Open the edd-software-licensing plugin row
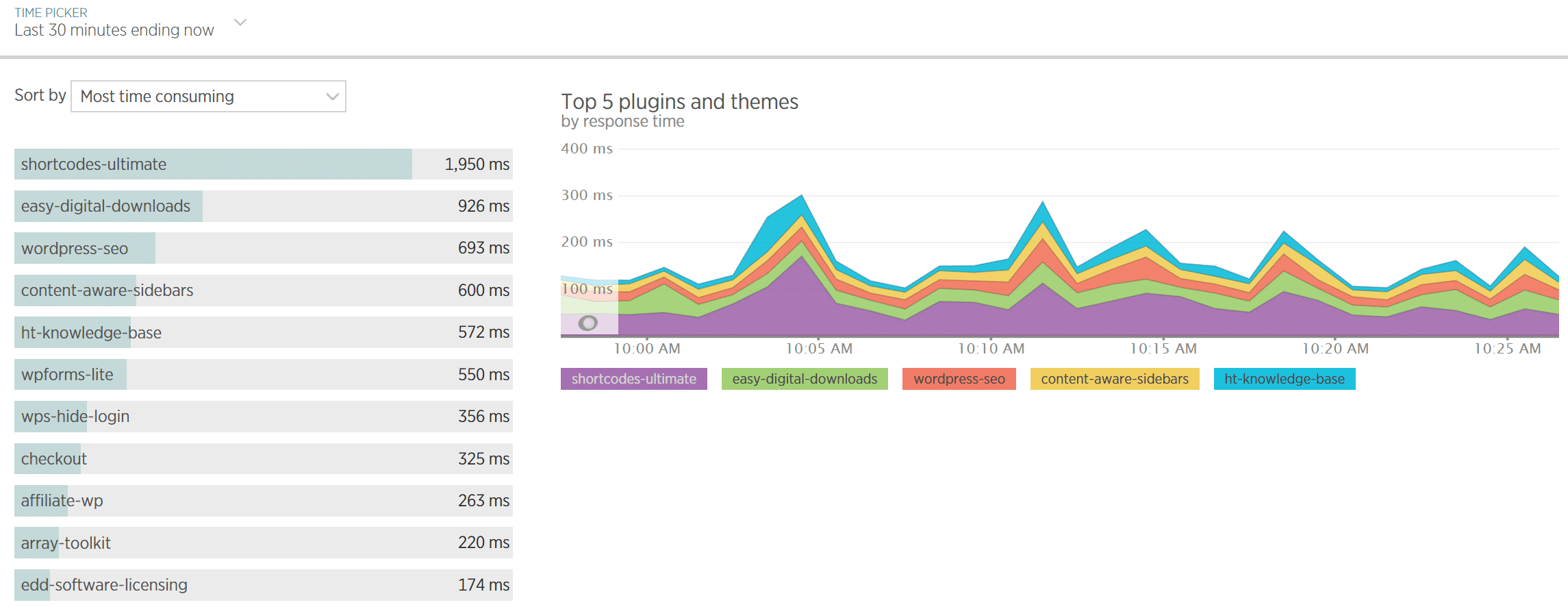 tap(263, 585)
